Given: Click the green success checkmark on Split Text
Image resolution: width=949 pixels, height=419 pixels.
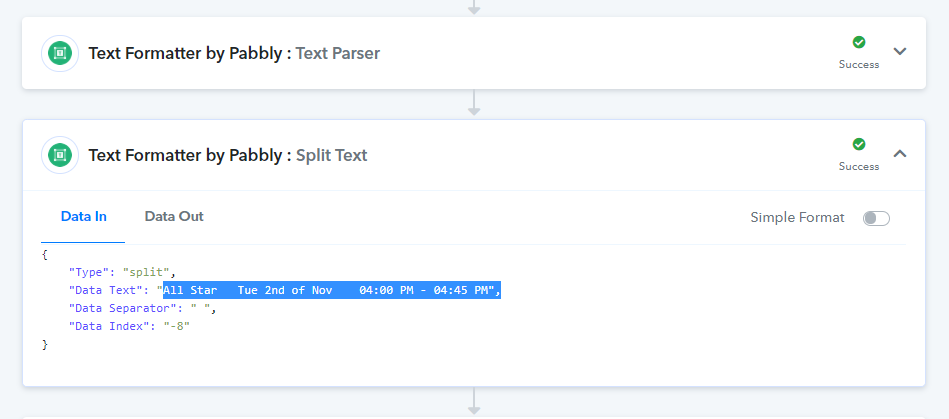Looking at the screenshot, I should [x=859, y=144].
